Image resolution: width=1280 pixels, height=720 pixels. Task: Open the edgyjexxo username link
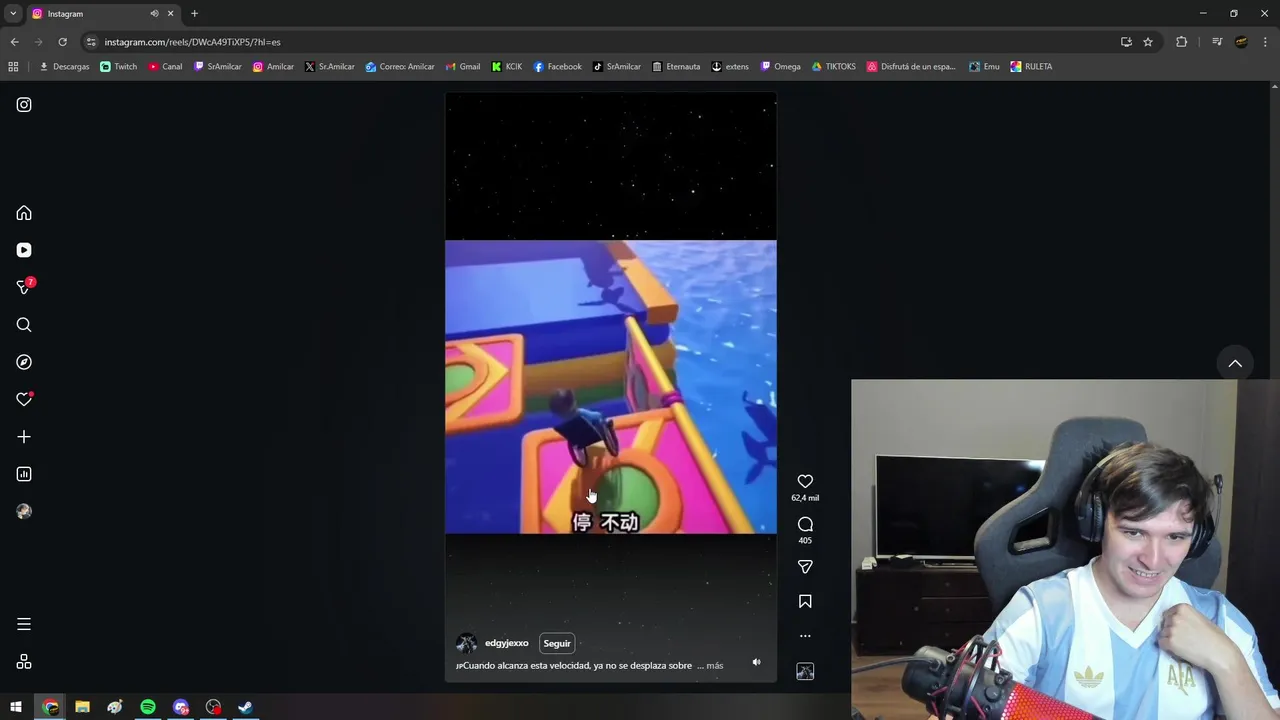[x=506, y=643]
